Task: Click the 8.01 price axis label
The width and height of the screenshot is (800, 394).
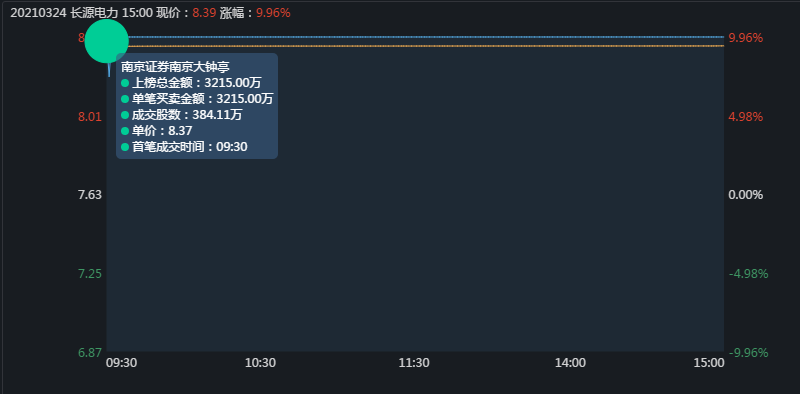Action: click(90, 117)
